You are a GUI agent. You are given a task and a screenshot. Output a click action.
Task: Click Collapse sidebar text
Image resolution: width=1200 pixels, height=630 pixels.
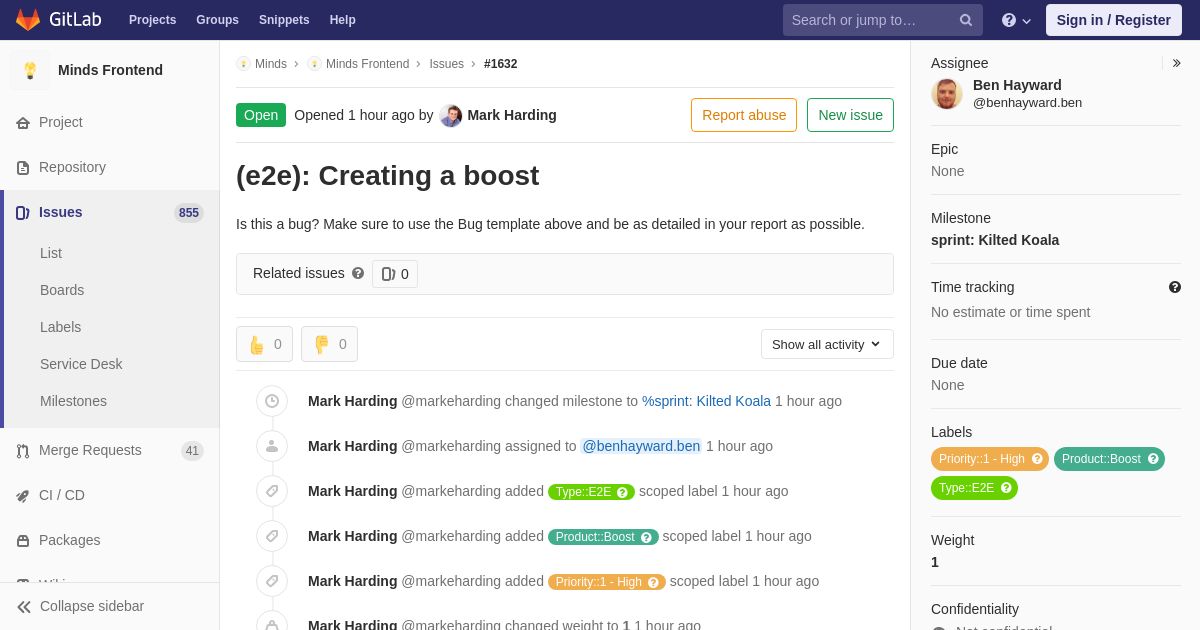(x=92, y=606)
